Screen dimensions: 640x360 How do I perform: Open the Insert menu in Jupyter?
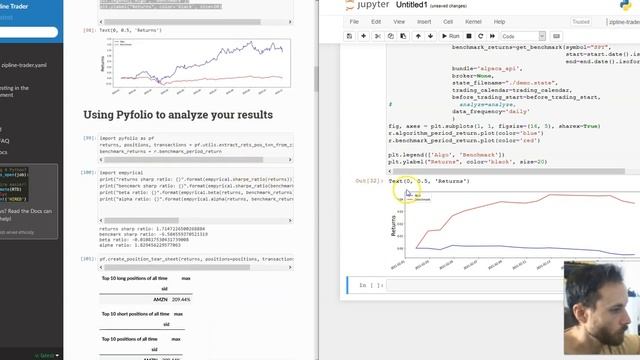(x=424, y=22)
